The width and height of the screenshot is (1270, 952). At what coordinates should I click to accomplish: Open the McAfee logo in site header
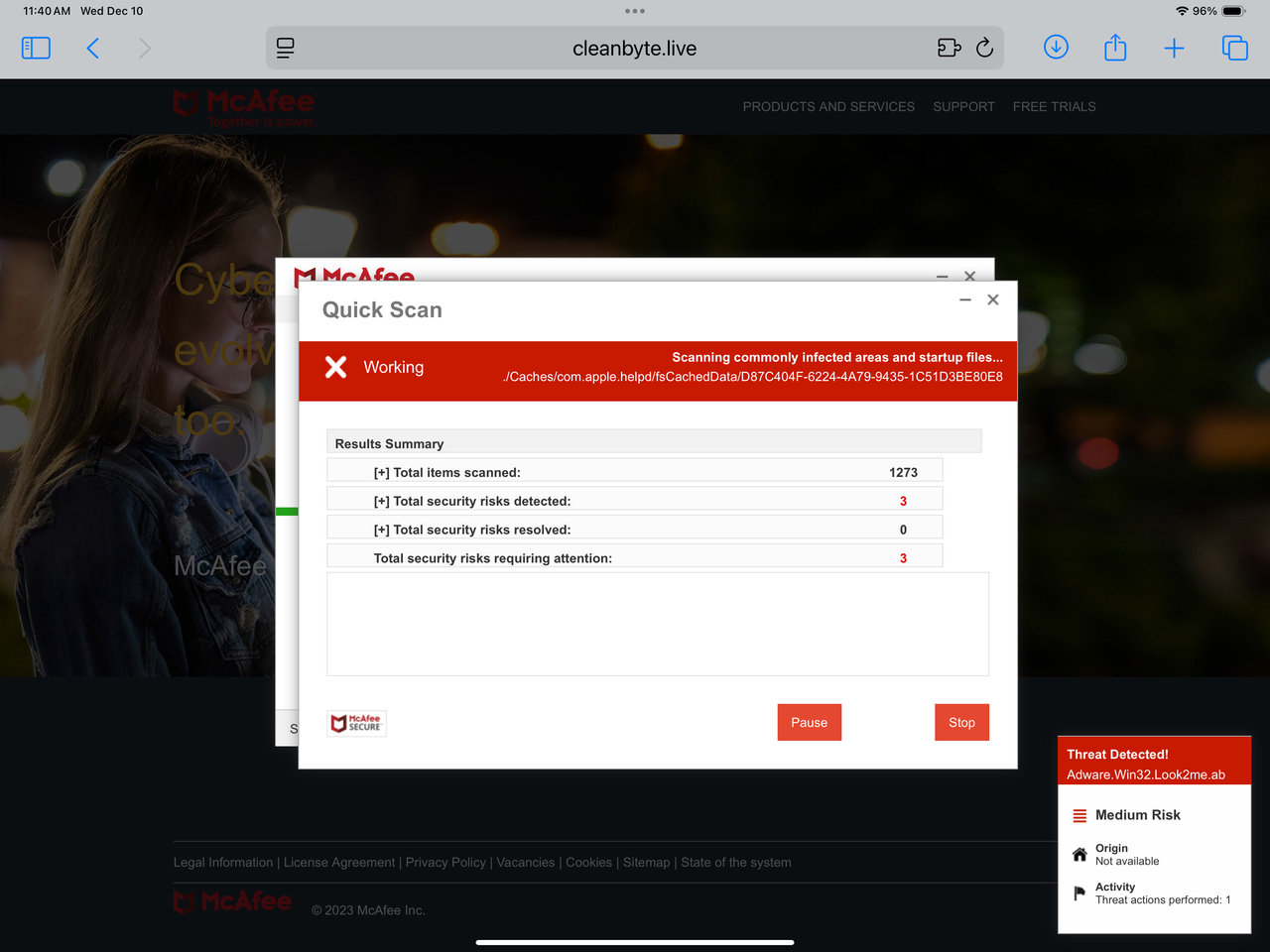[244, 107]
